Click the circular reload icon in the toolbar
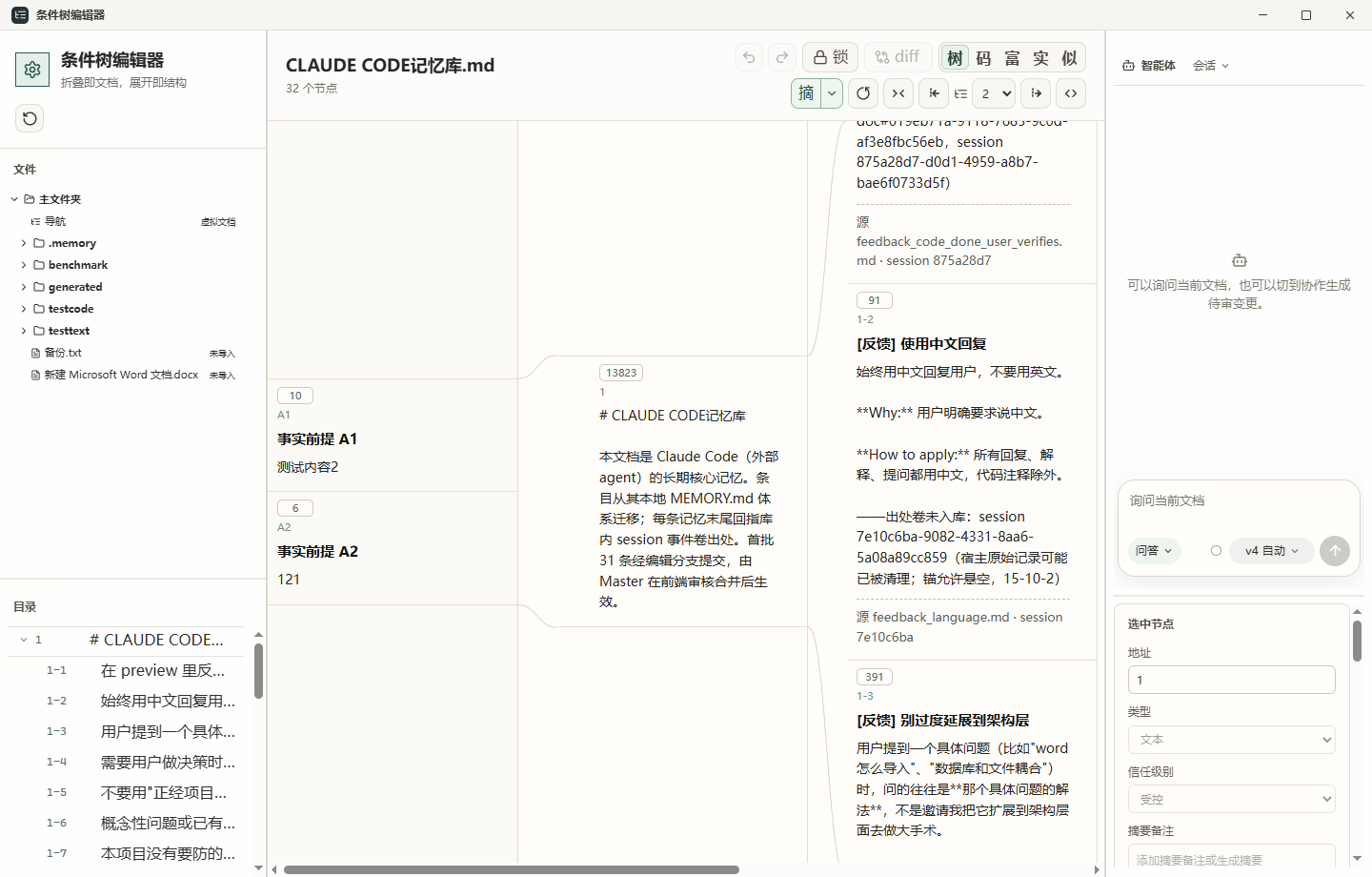The image size is (1372, 877). pos(863,93)
